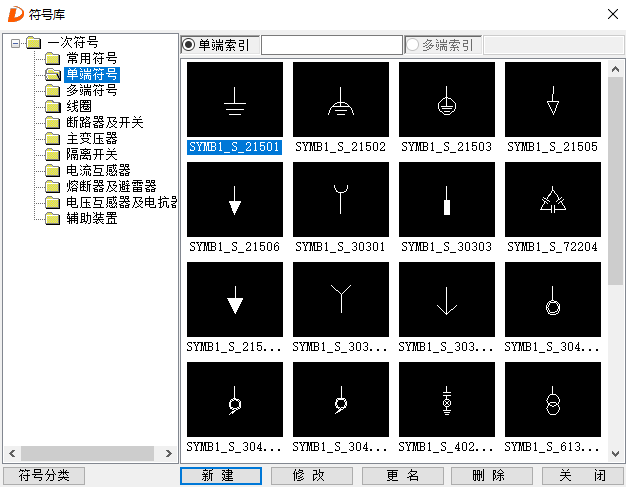Close the 符号库 dialog window
Screen dimensions: 626x487
(613, 14)
